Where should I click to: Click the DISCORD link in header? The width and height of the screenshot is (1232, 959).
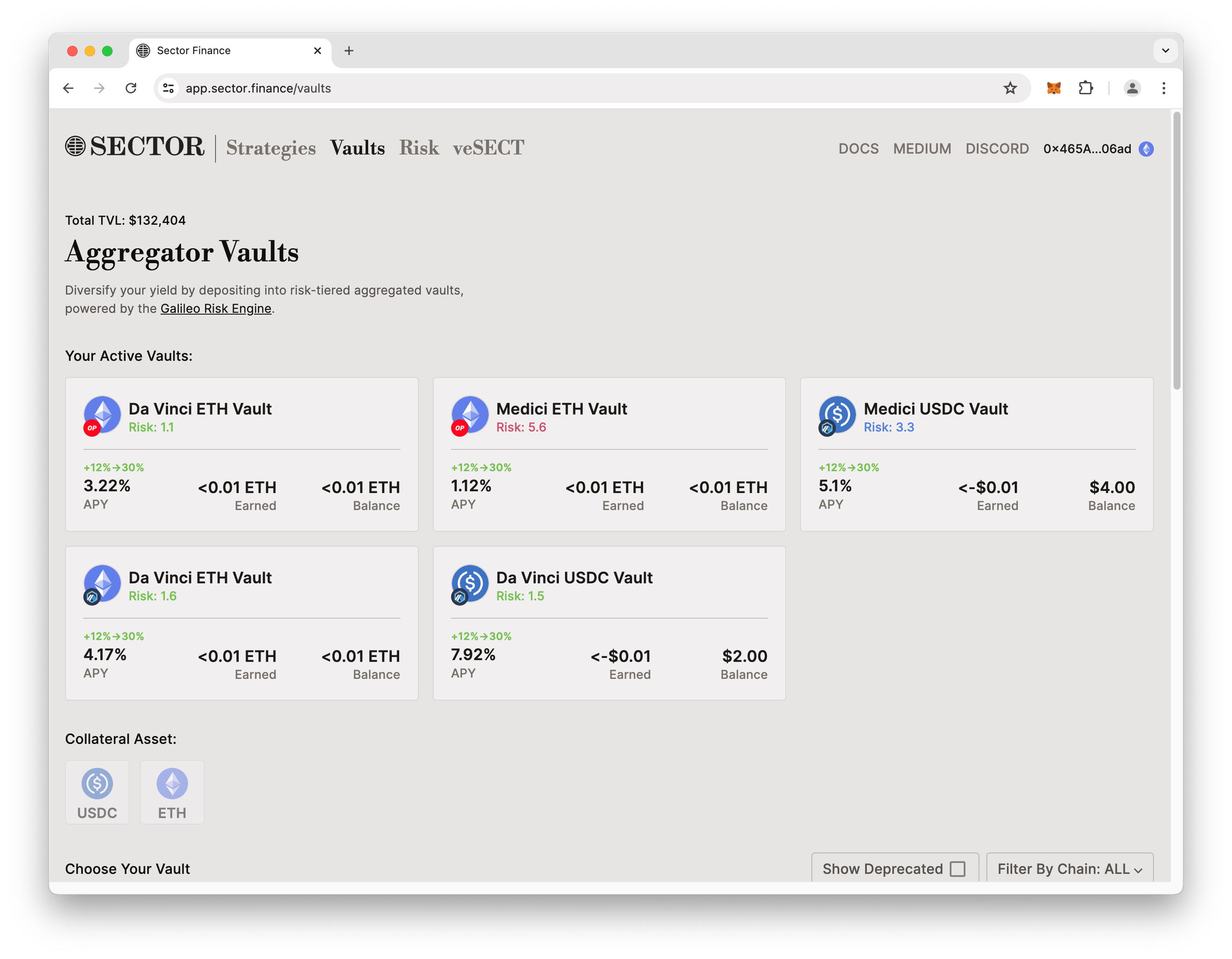pos(997,149)
